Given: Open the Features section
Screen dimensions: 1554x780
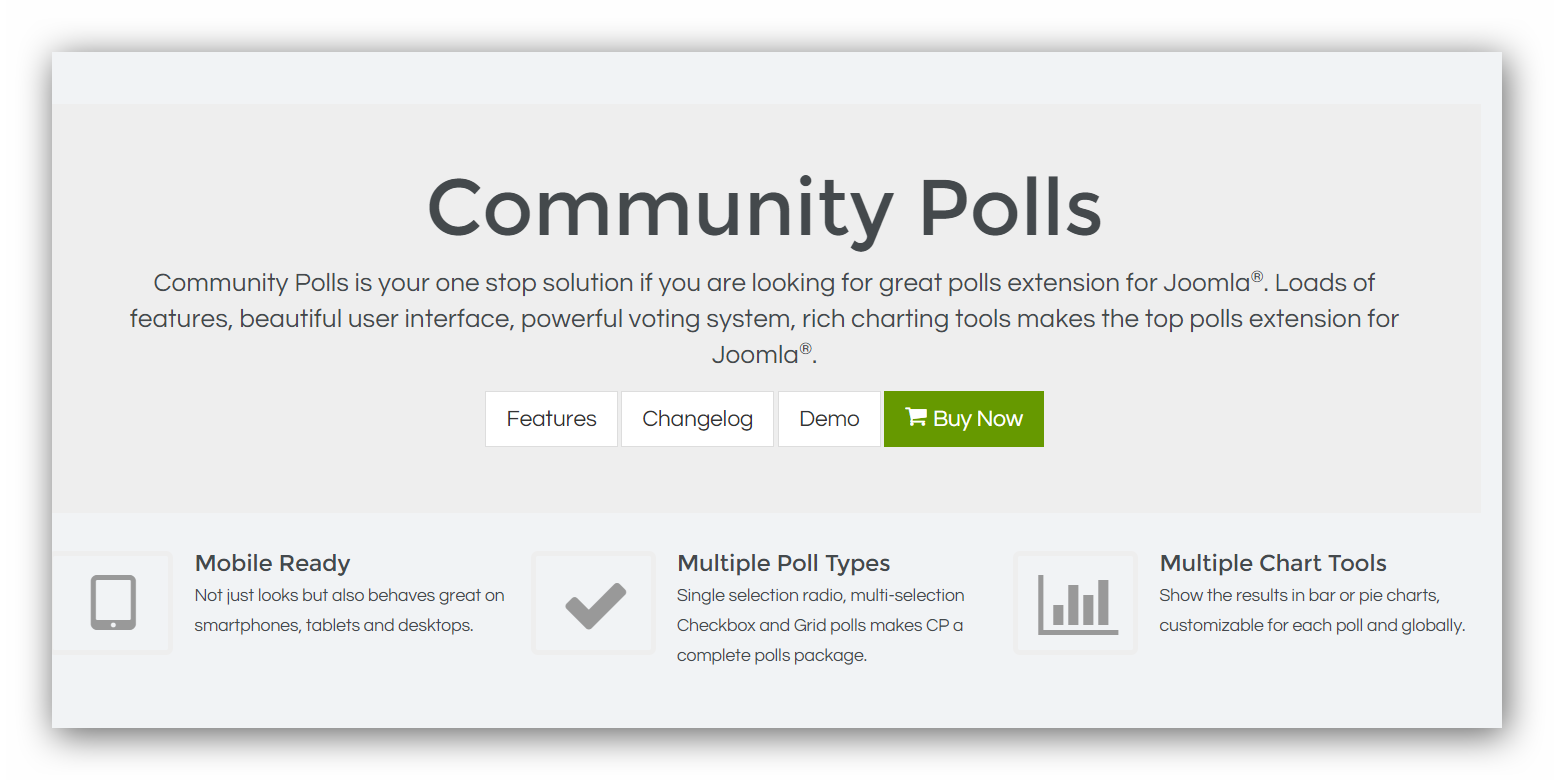Looking at the screenshot, I should tap(551, 419).
